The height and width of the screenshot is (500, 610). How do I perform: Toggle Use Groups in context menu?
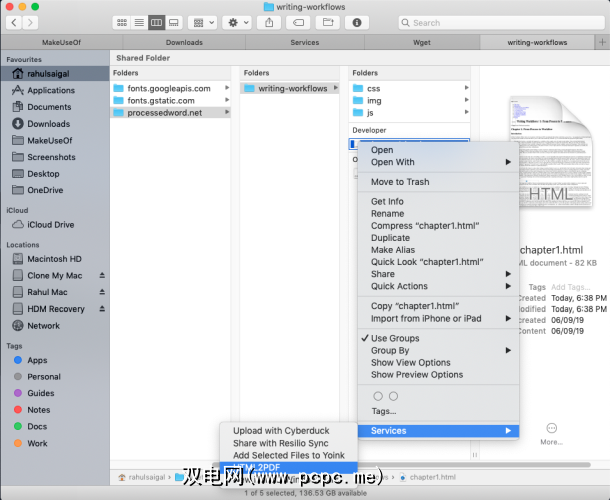click(395, 338)
